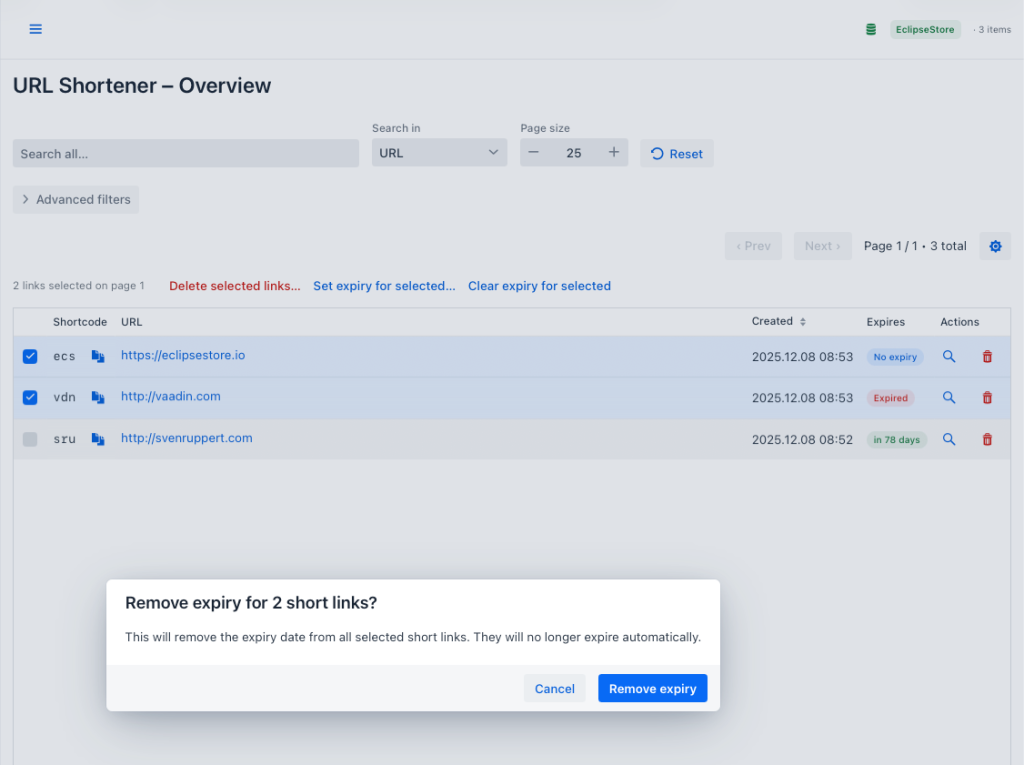View details of the vdn link via magnifier
Viewport: 1024px width, 765px height.
pyautogui.click(x=948, y=397)
